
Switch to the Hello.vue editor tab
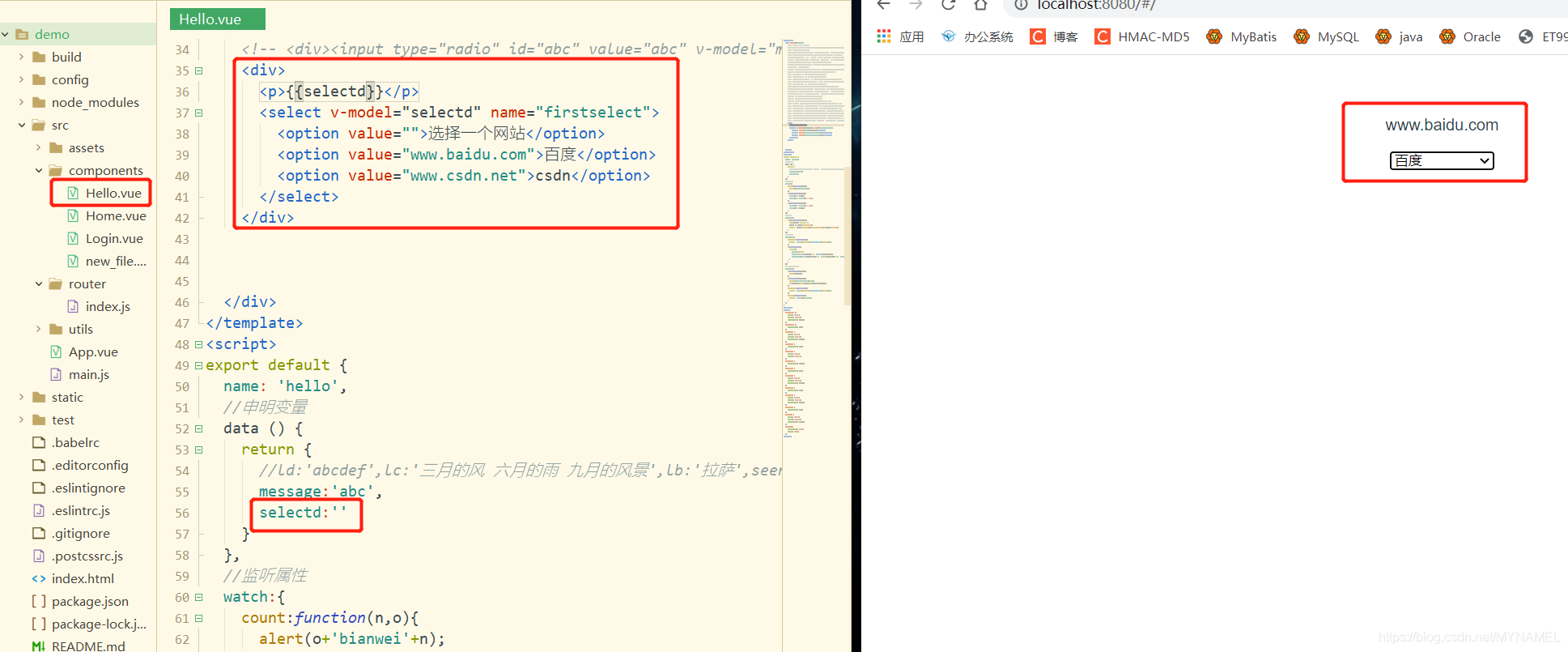click(x=218, y=19)
